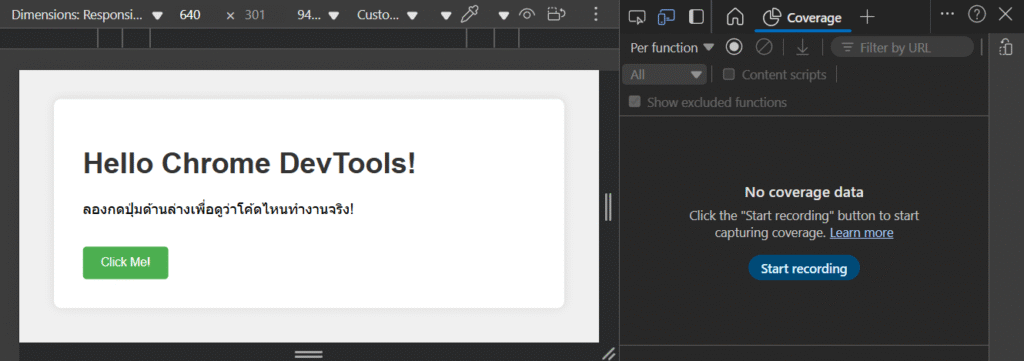Start instrumenting coverage with record icon

click(734, 47)
